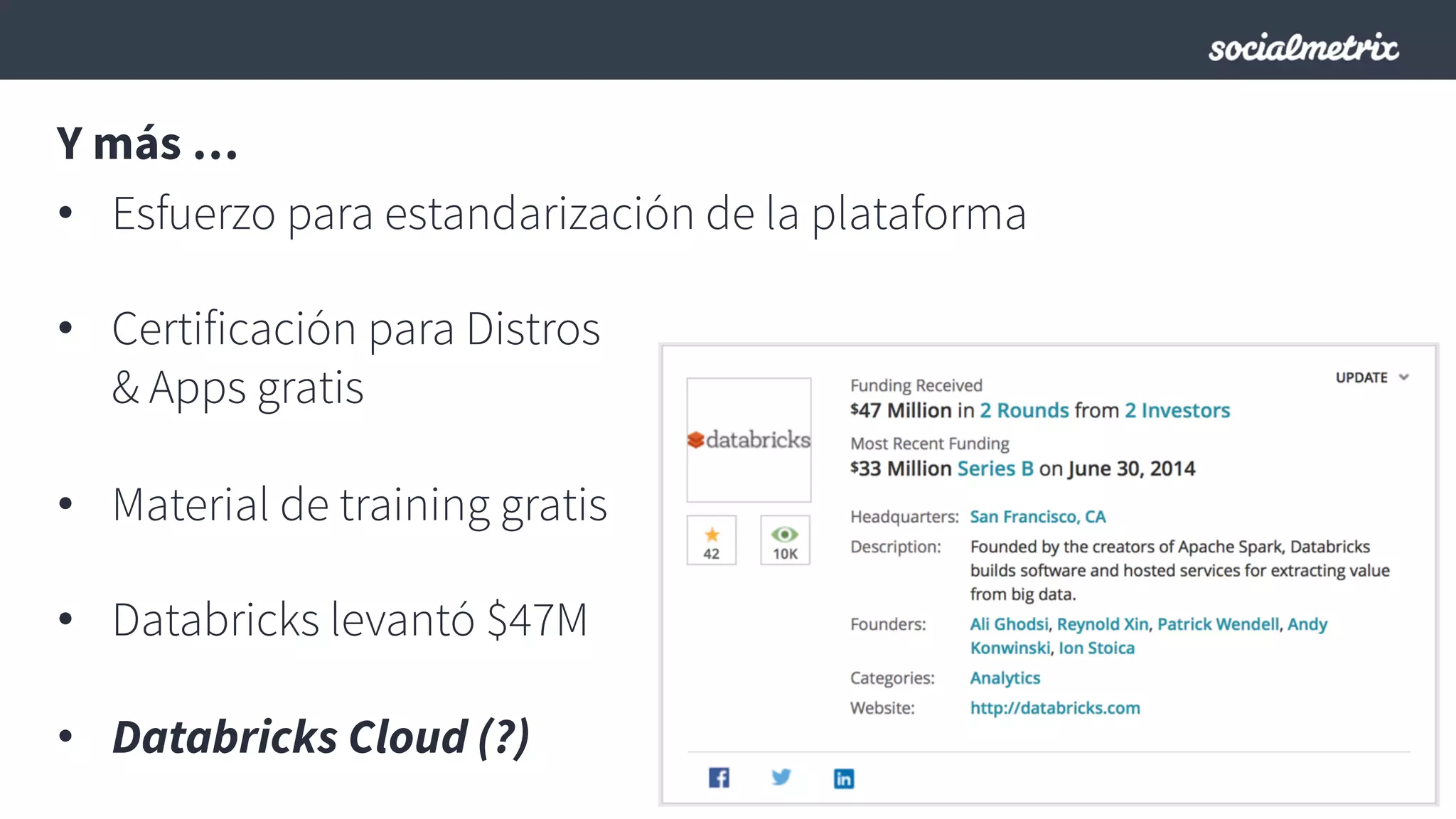Click the 'Headquarters:' label
1456x819 pixels.
[904, 517]
